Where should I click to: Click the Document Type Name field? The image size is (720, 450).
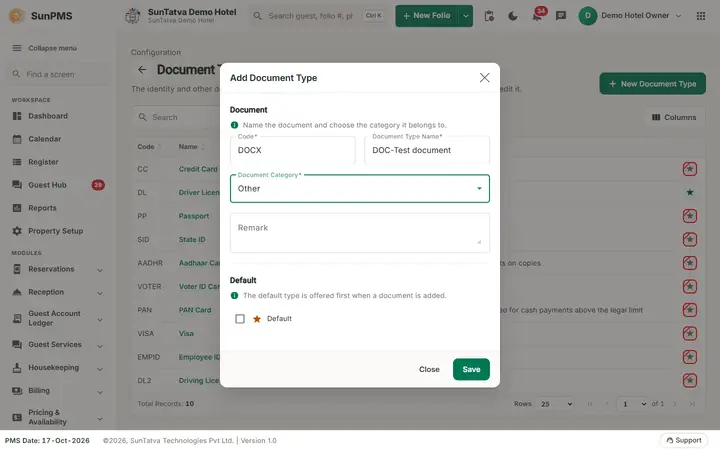[x=427, y=150]
